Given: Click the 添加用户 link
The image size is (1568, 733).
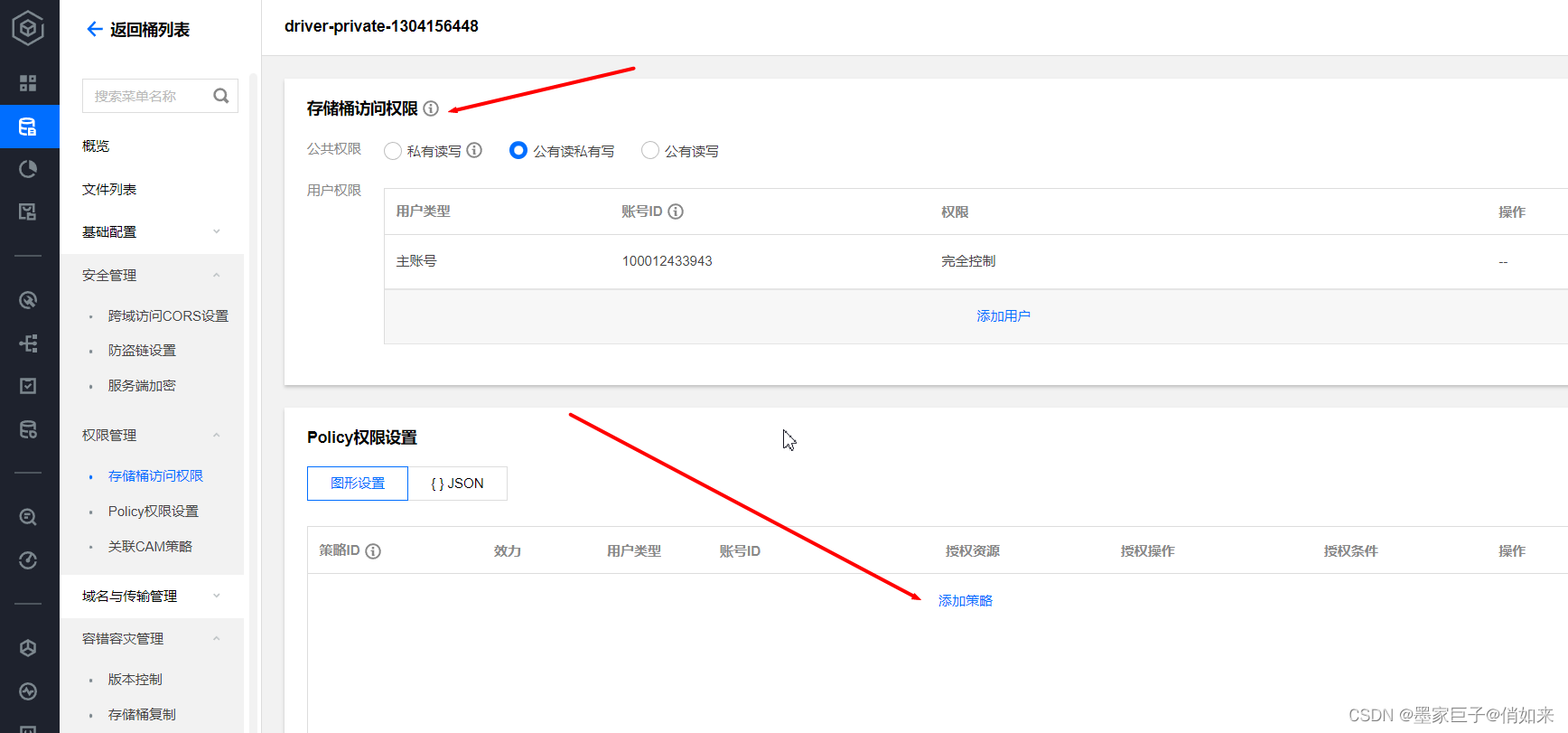Looking at the screenshot, I should (x=1003, y=315).
